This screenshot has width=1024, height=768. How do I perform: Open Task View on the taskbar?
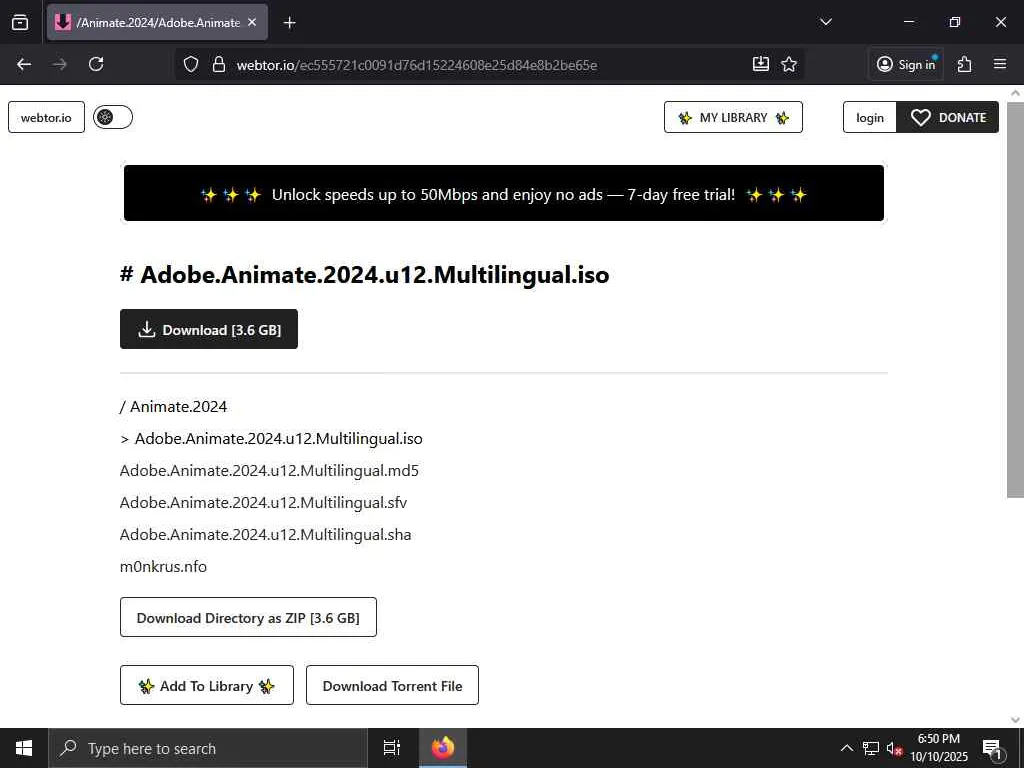point(392,748)
